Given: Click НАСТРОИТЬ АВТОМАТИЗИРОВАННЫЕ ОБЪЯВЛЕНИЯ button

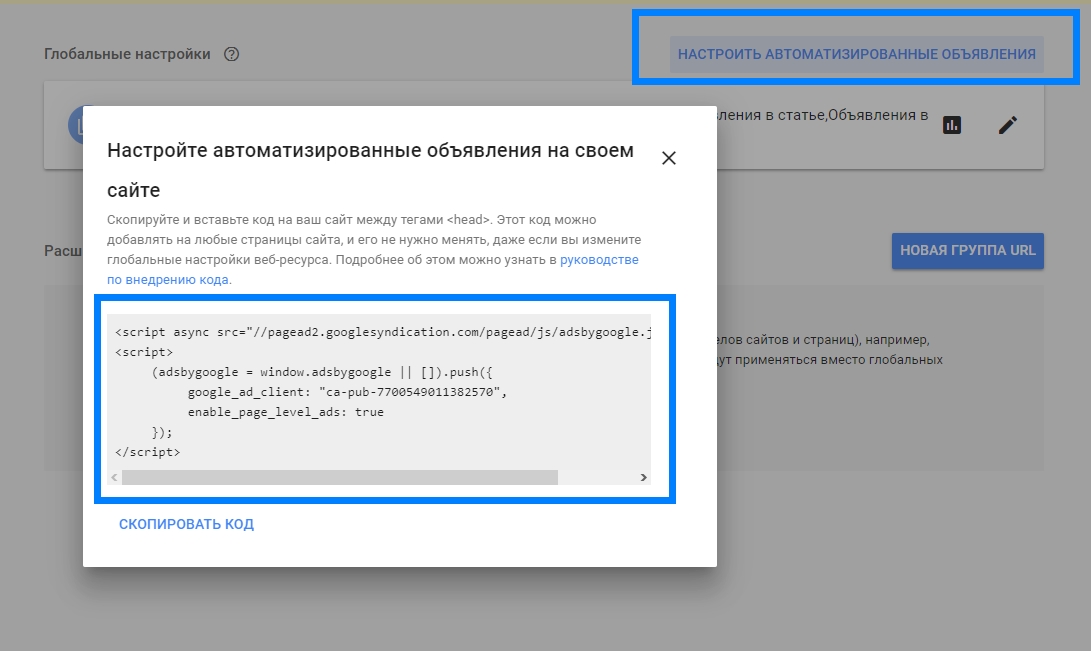Looking at the screenshot, I should 857,54.
